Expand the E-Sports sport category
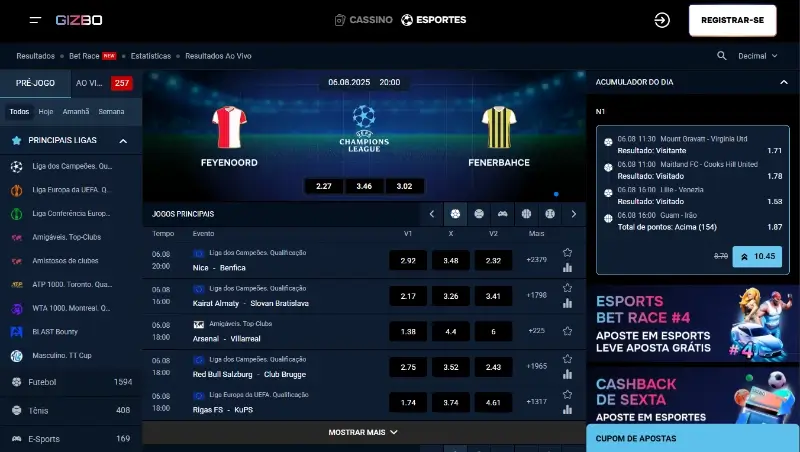Image resolution: width=800 pixels, height=452 pixels. 71,439
